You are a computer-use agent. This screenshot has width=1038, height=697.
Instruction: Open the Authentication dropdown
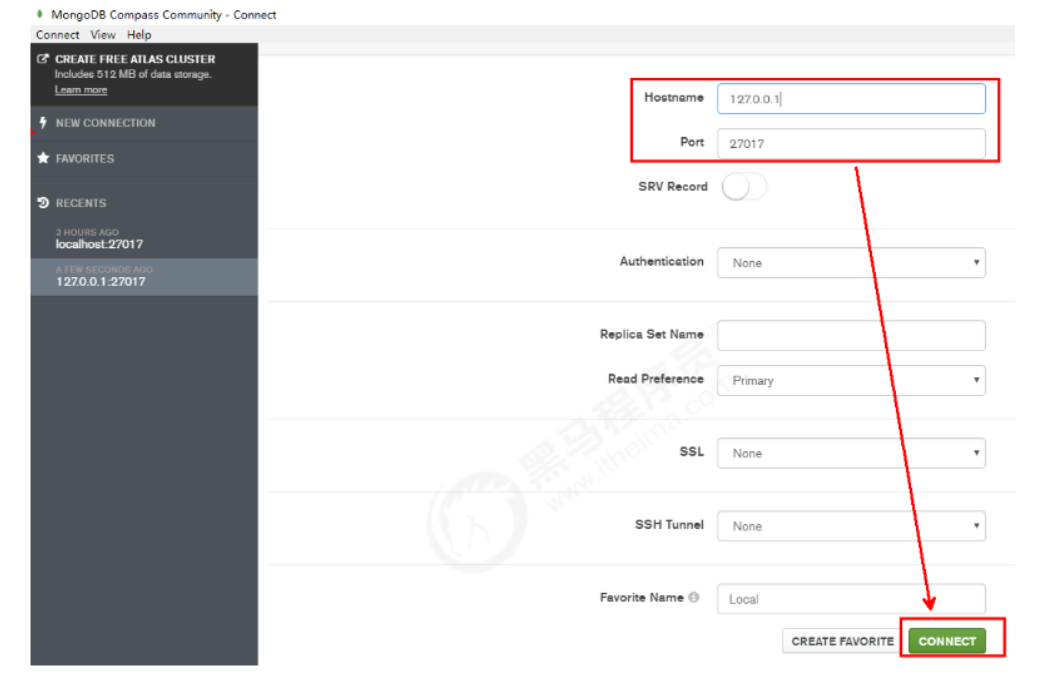point(851,263)
